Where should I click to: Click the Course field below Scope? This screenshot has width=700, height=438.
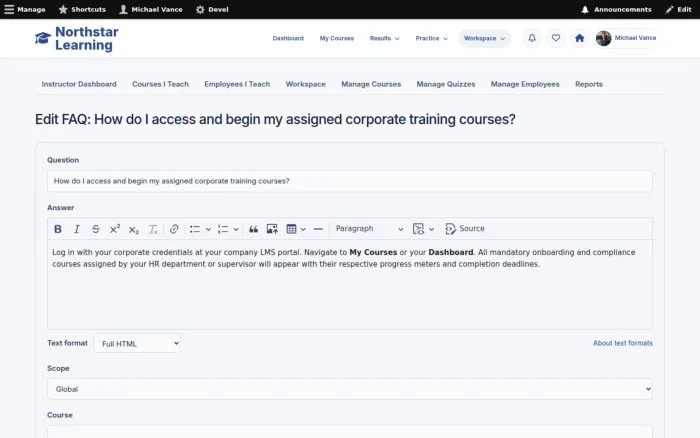pyautogui.click(x=350, y=431)
